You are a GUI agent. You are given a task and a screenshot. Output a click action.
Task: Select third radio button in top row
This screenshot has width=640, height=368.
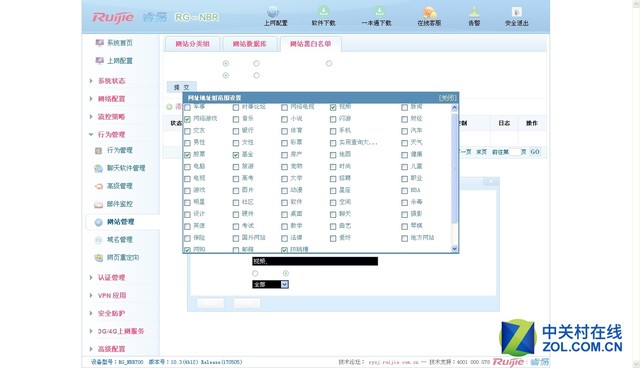329,64
